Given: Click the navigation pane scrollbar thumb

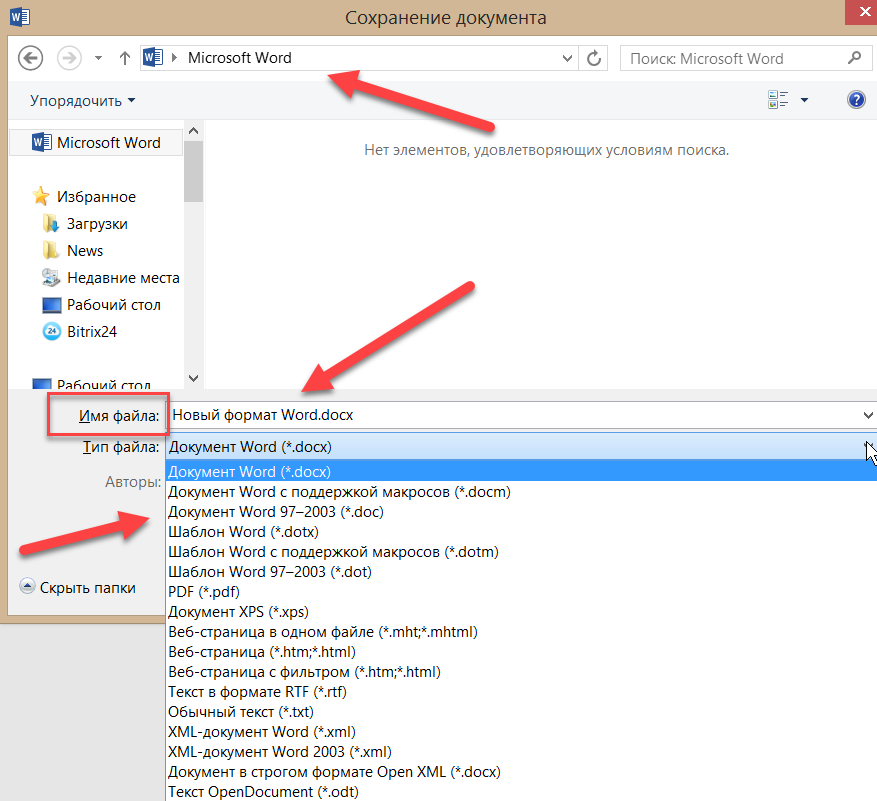Looking at the screenshot, I should 194,171.
